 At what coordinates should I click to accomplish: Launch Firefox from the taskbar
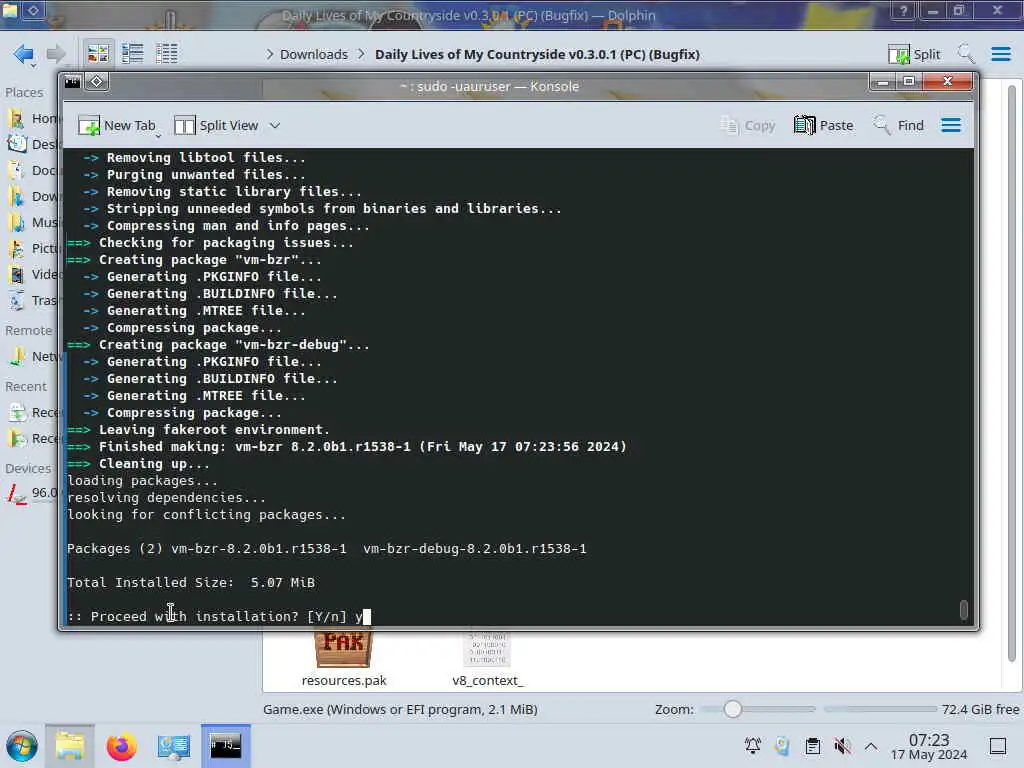click(121, 746)
